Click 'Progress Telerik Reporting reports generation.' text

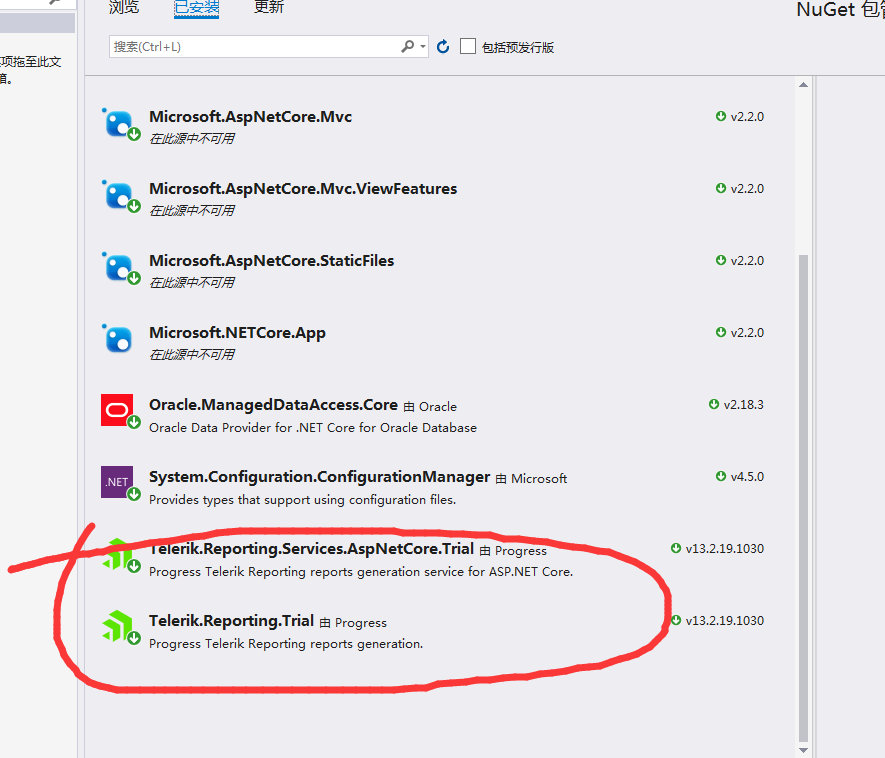(x=286, y=644)
